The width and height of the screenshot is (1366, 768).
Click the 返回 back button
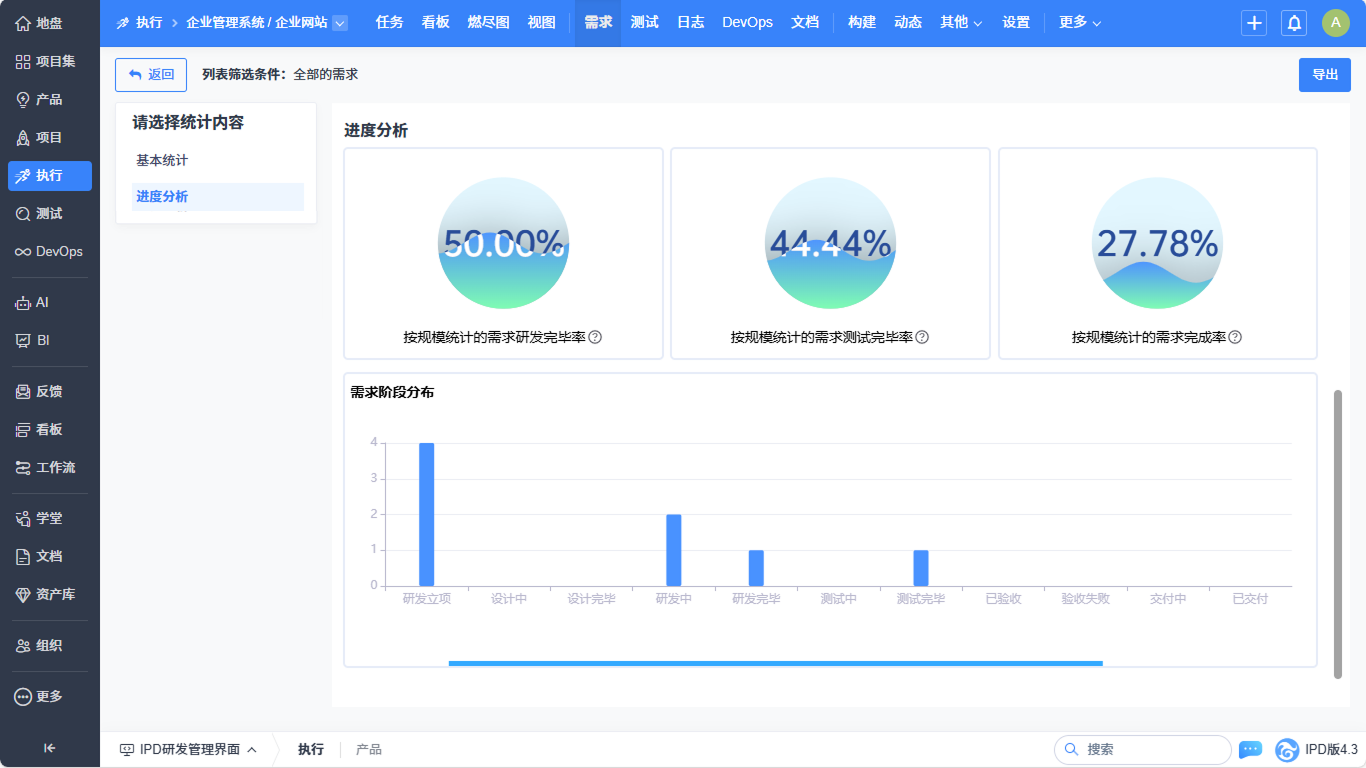pos(151,74)
